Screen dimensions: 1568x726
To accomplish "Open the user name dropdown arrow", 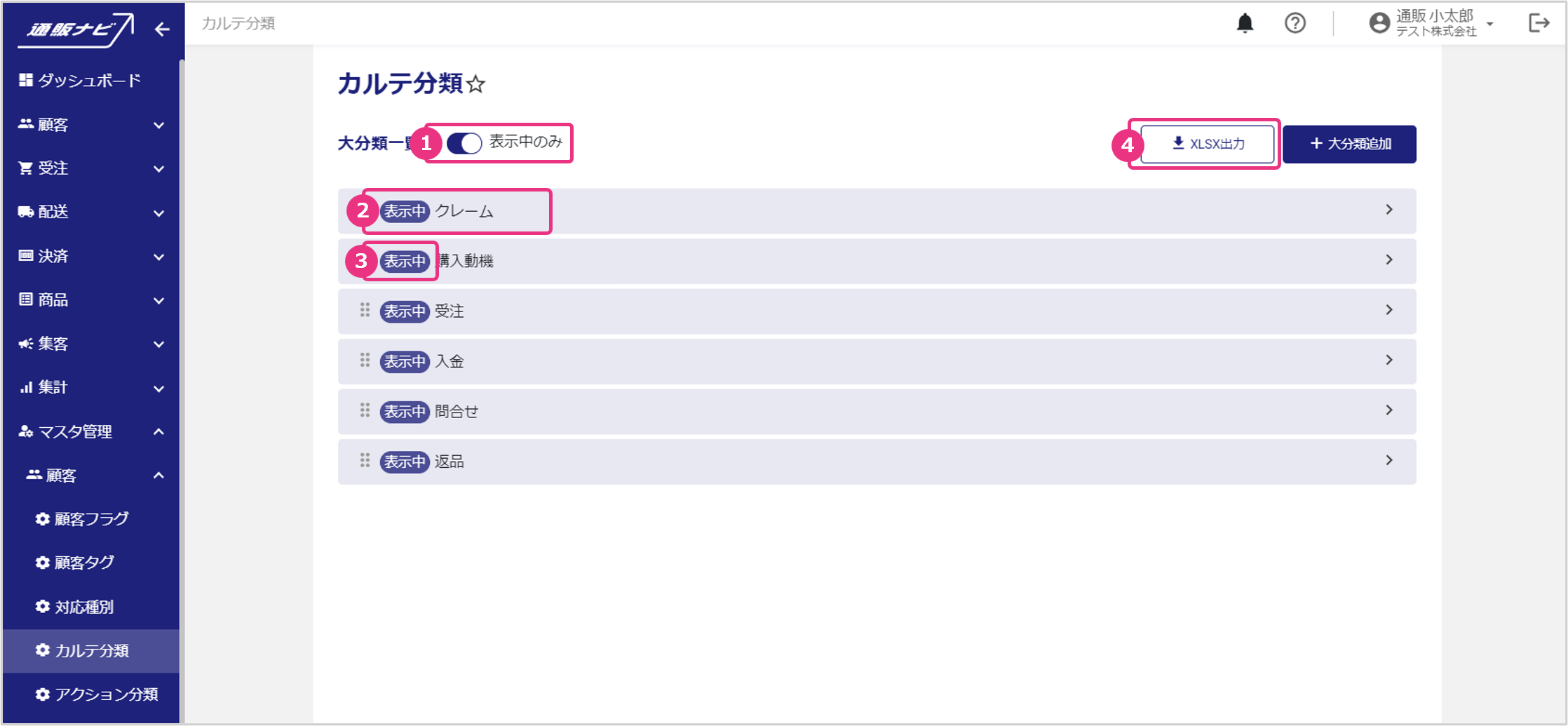I will (1490, 24).
